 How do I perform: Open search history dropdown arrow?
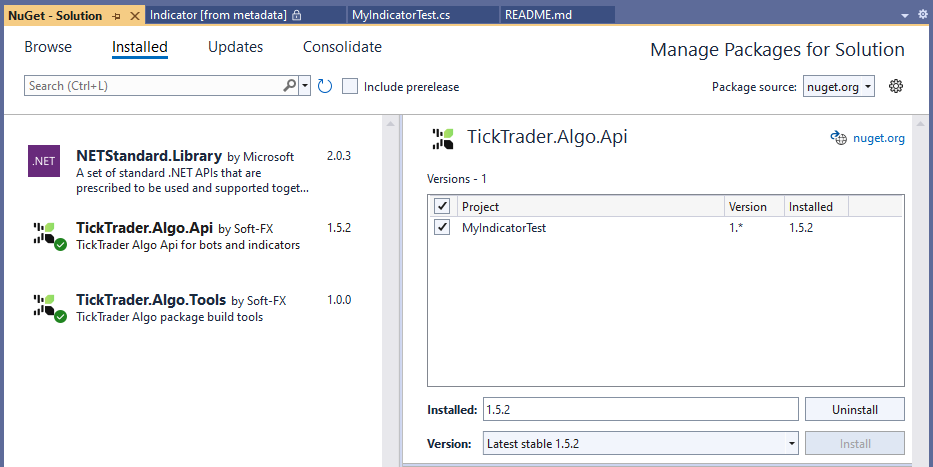(x=305, y=86)
